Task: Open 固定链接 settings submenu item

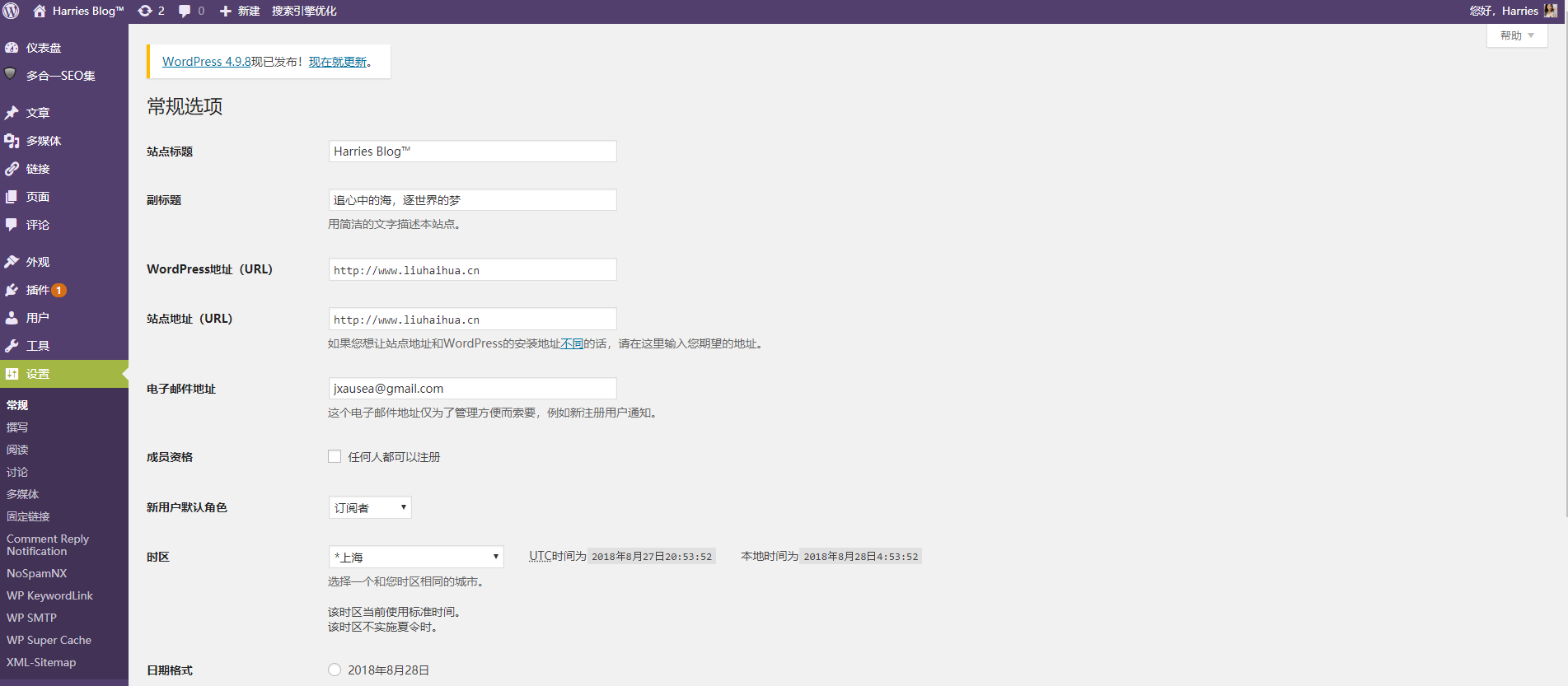Action: click(x=28, y=516)
